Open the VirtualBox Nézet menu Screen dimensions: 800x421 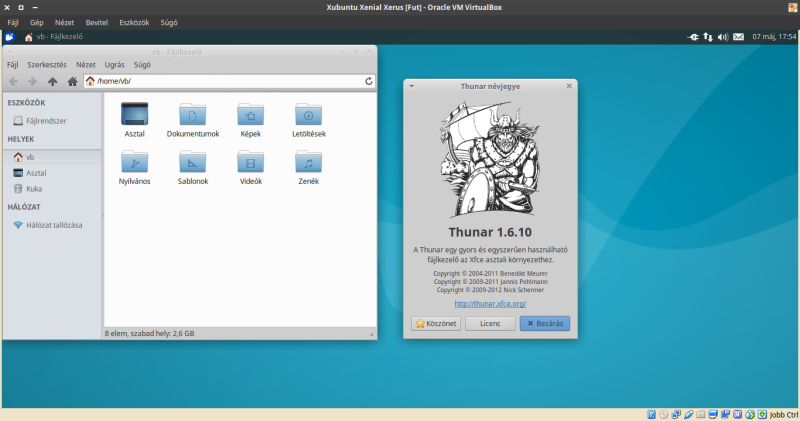[64, 22]
